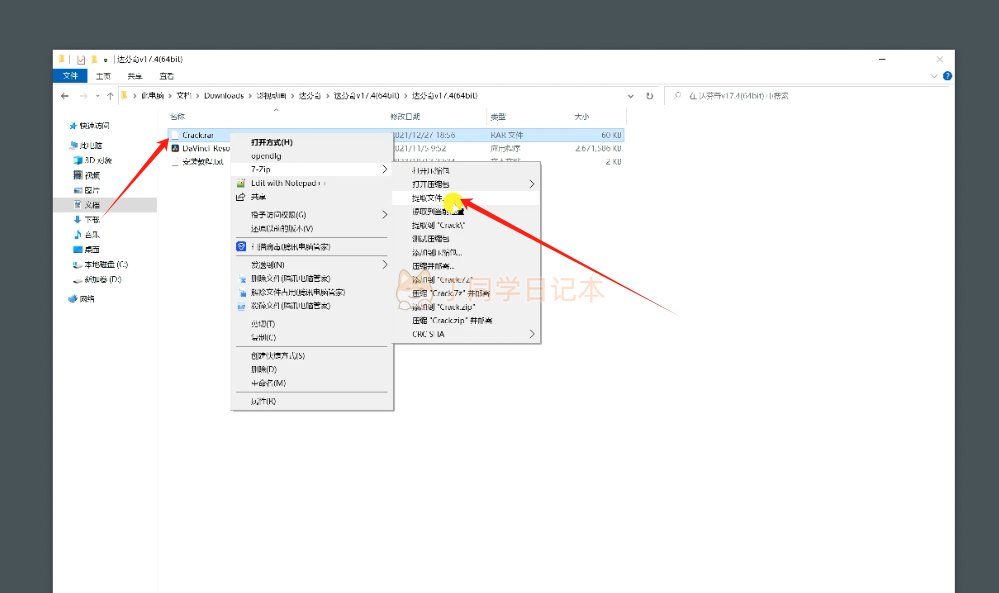Click the refresh button beside address bar
The width and height of the screenshot is (999, 593).
650,96
